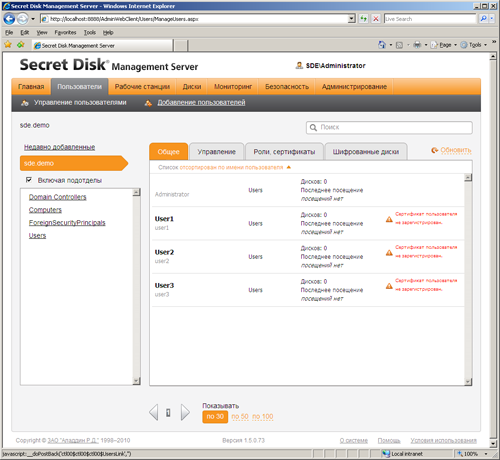Click the Поиск search input field

click(x=389, y=127)
